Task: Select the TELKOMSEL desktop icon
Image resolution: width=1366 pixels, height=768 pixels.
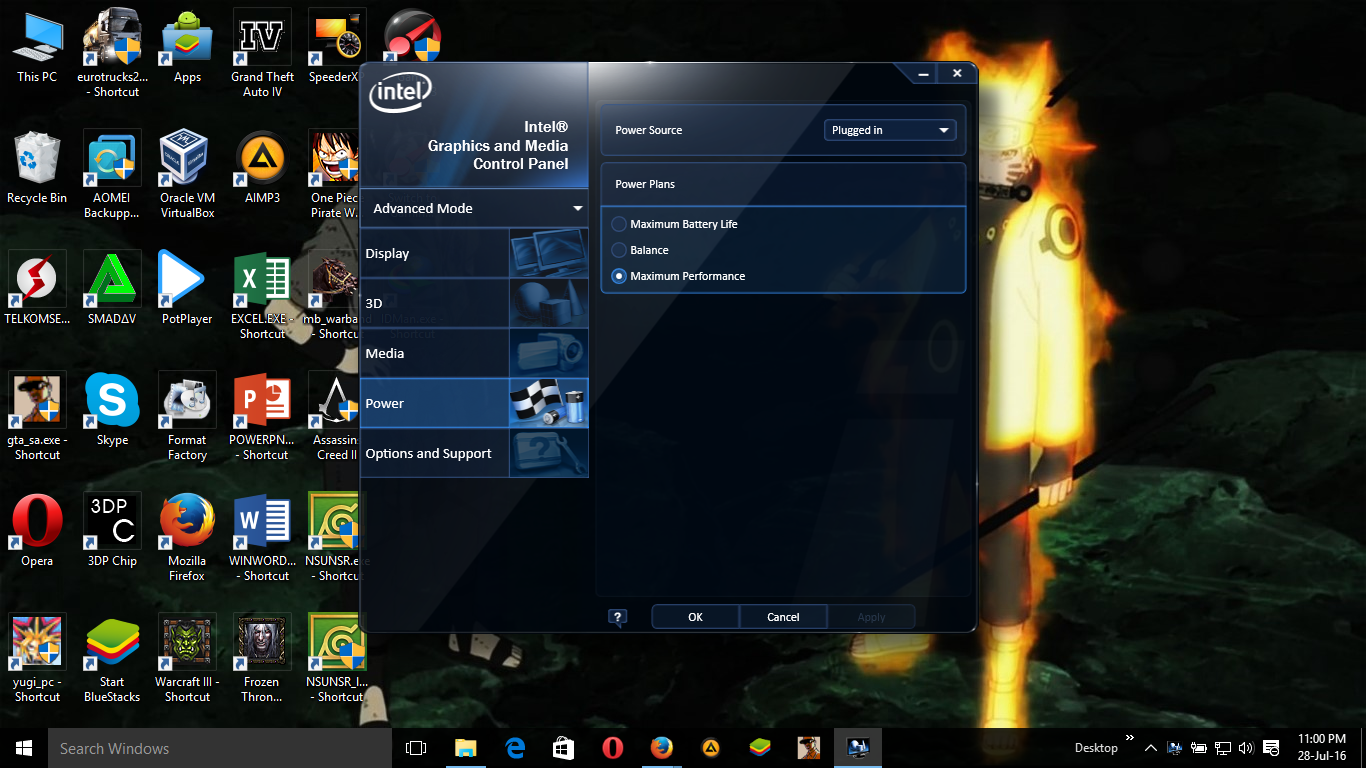Action: click(x=37, y=290)
